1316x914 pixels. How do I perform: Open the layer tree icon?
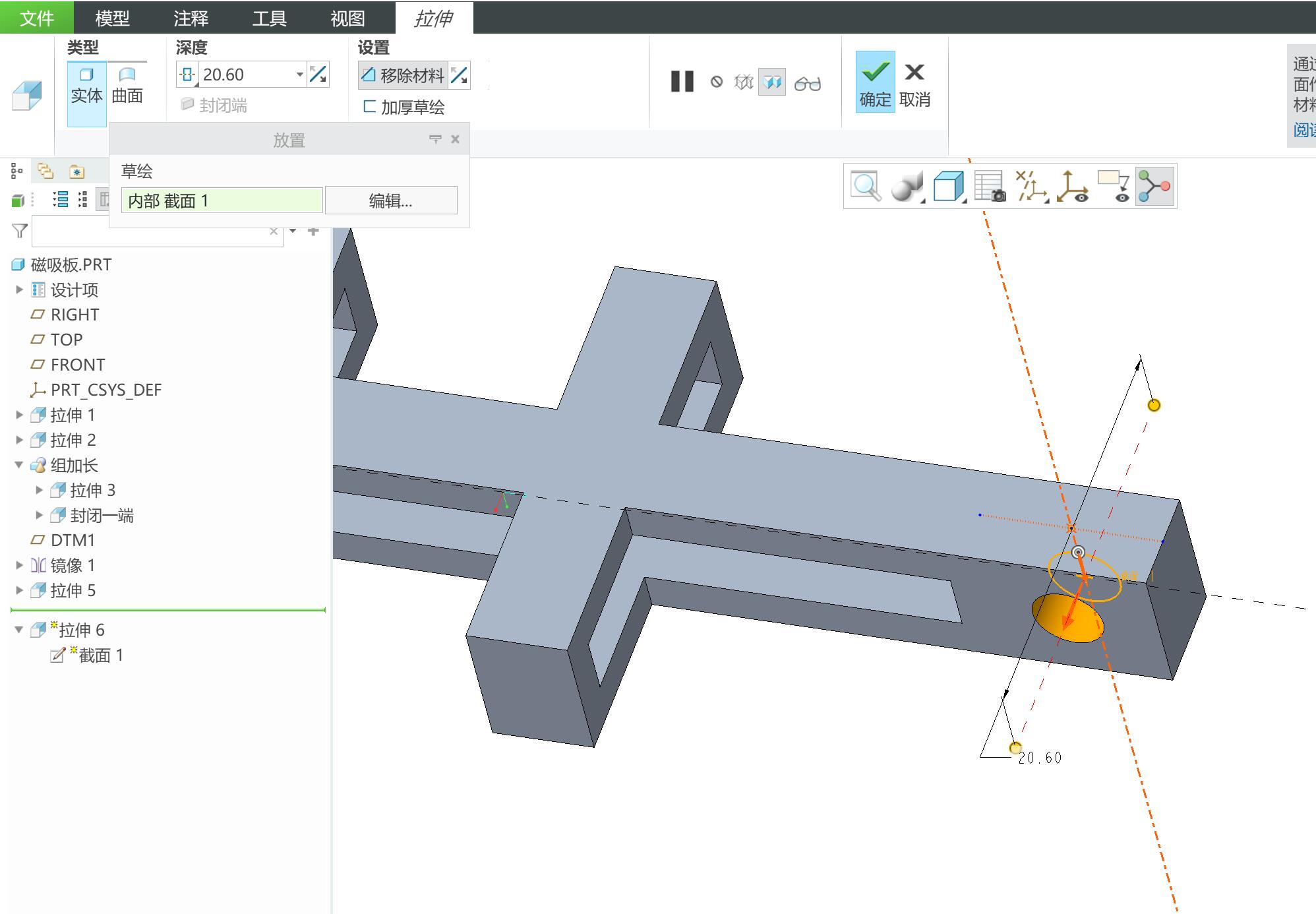coord(45,171)
